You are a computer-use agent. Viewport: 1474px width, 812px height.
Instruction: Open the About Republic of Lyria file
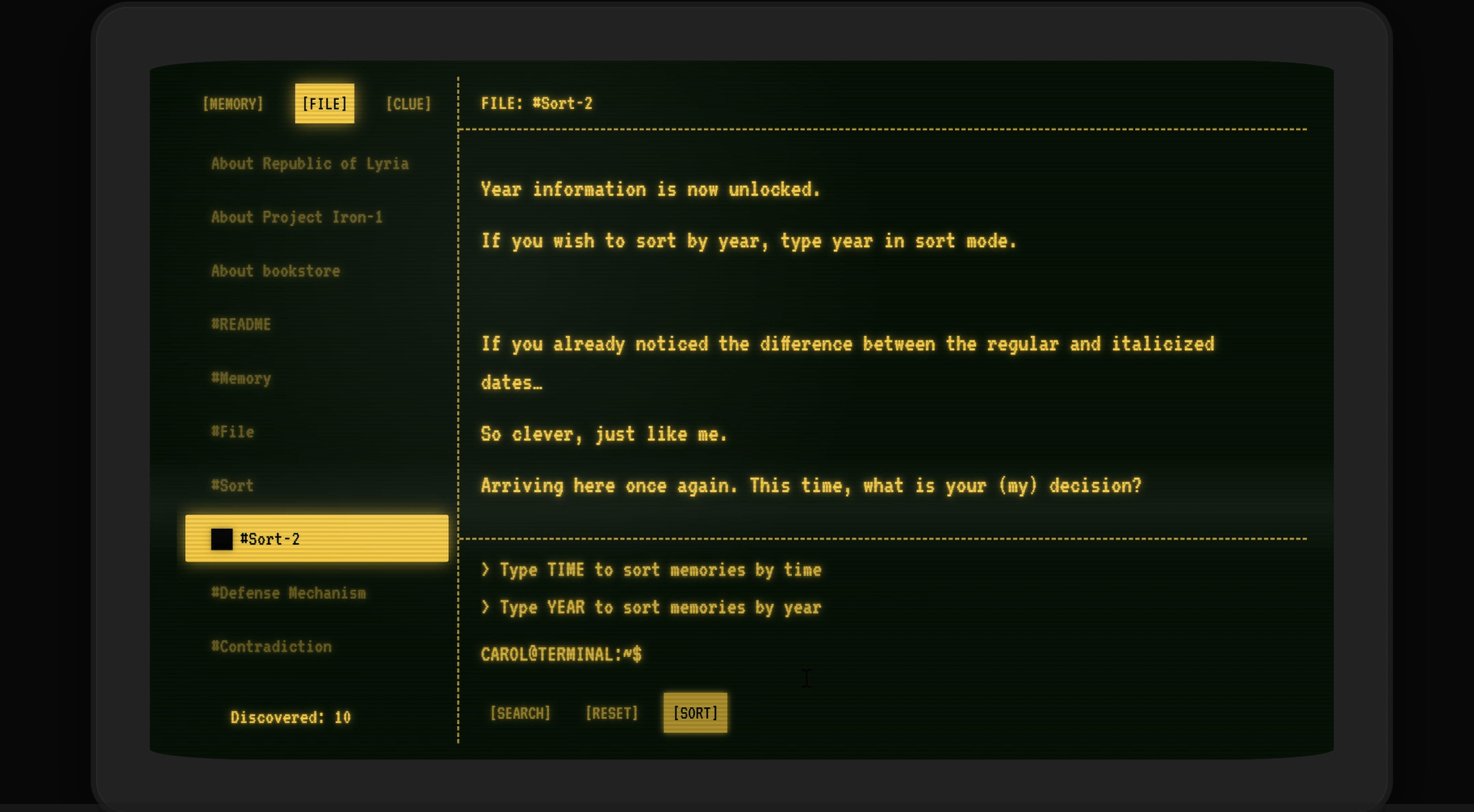click(x=309, y=164)
